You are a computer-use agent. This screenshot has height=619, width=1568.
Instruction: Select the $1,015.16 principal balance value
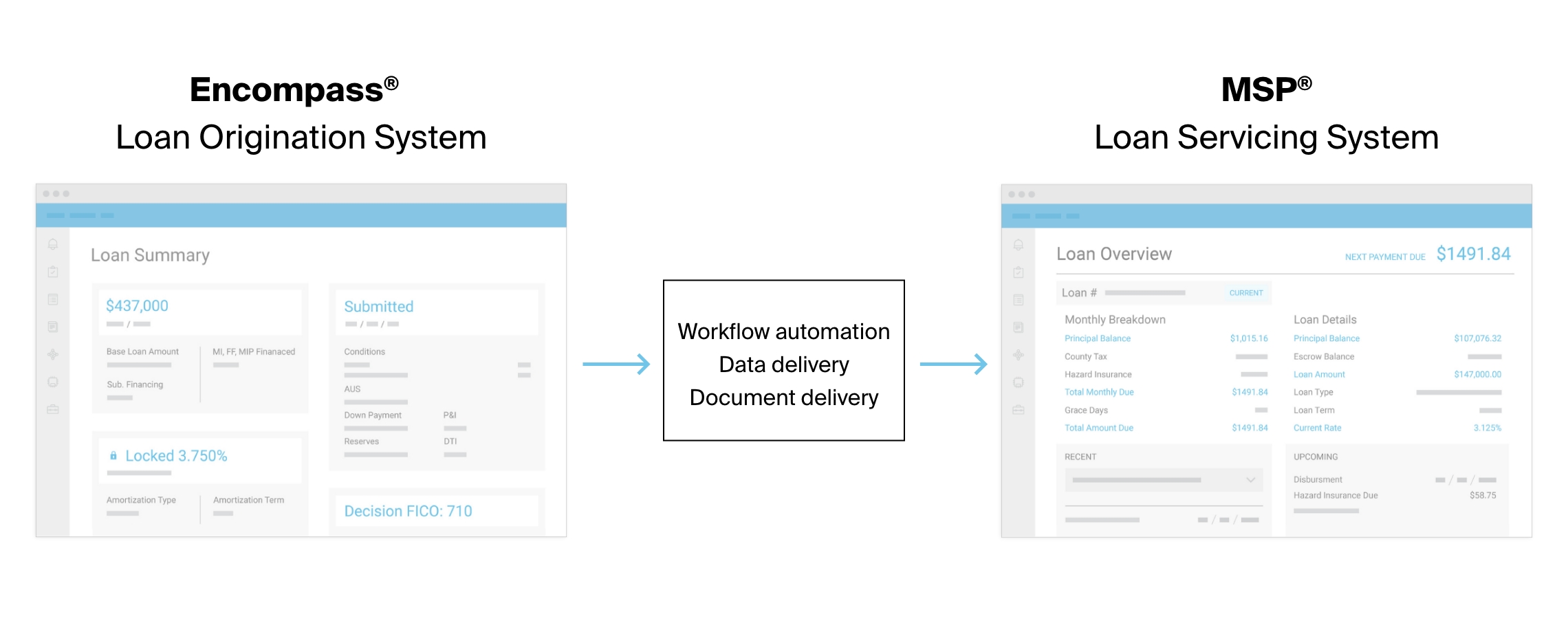point(1249,338)
